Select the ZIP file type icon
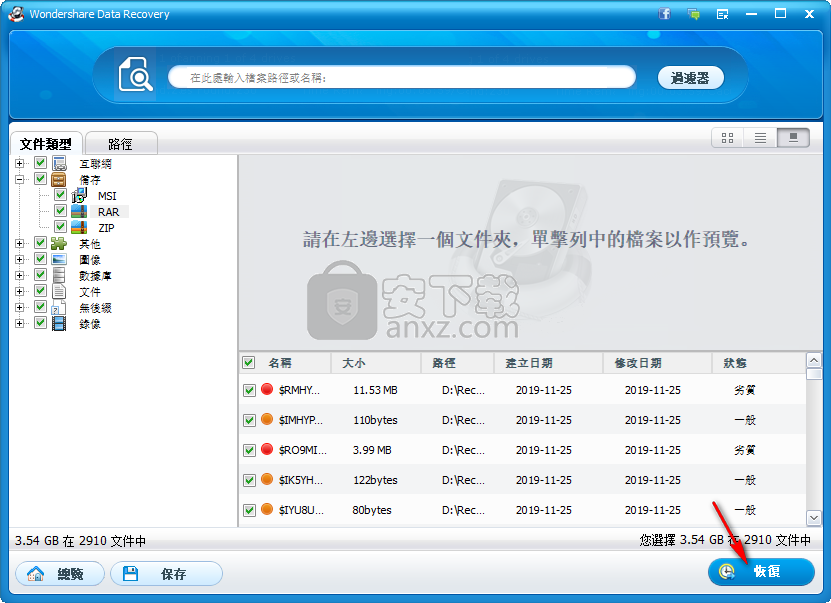The image size is (831, 603). (x=79, y=227)
